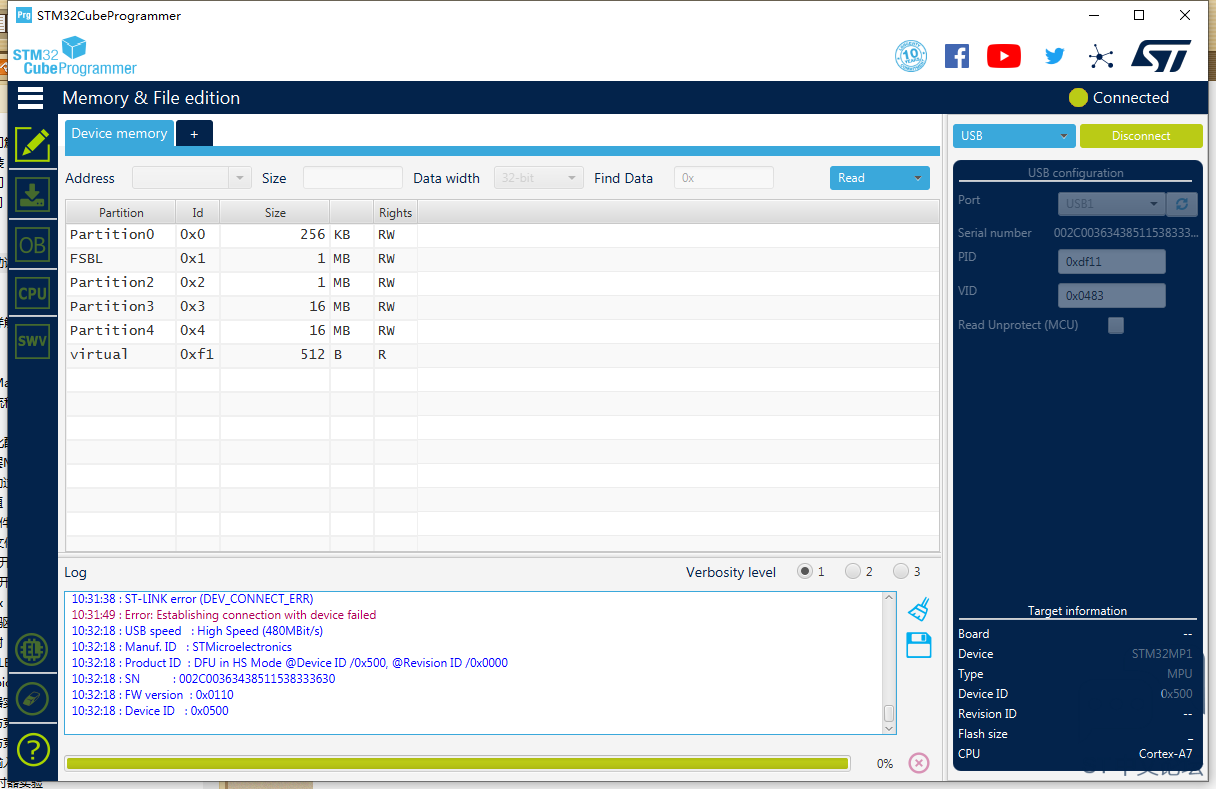Click the FW version 0x0110 log line
The width and height of the screenshot is (1216, 789).
click(152, 695)
